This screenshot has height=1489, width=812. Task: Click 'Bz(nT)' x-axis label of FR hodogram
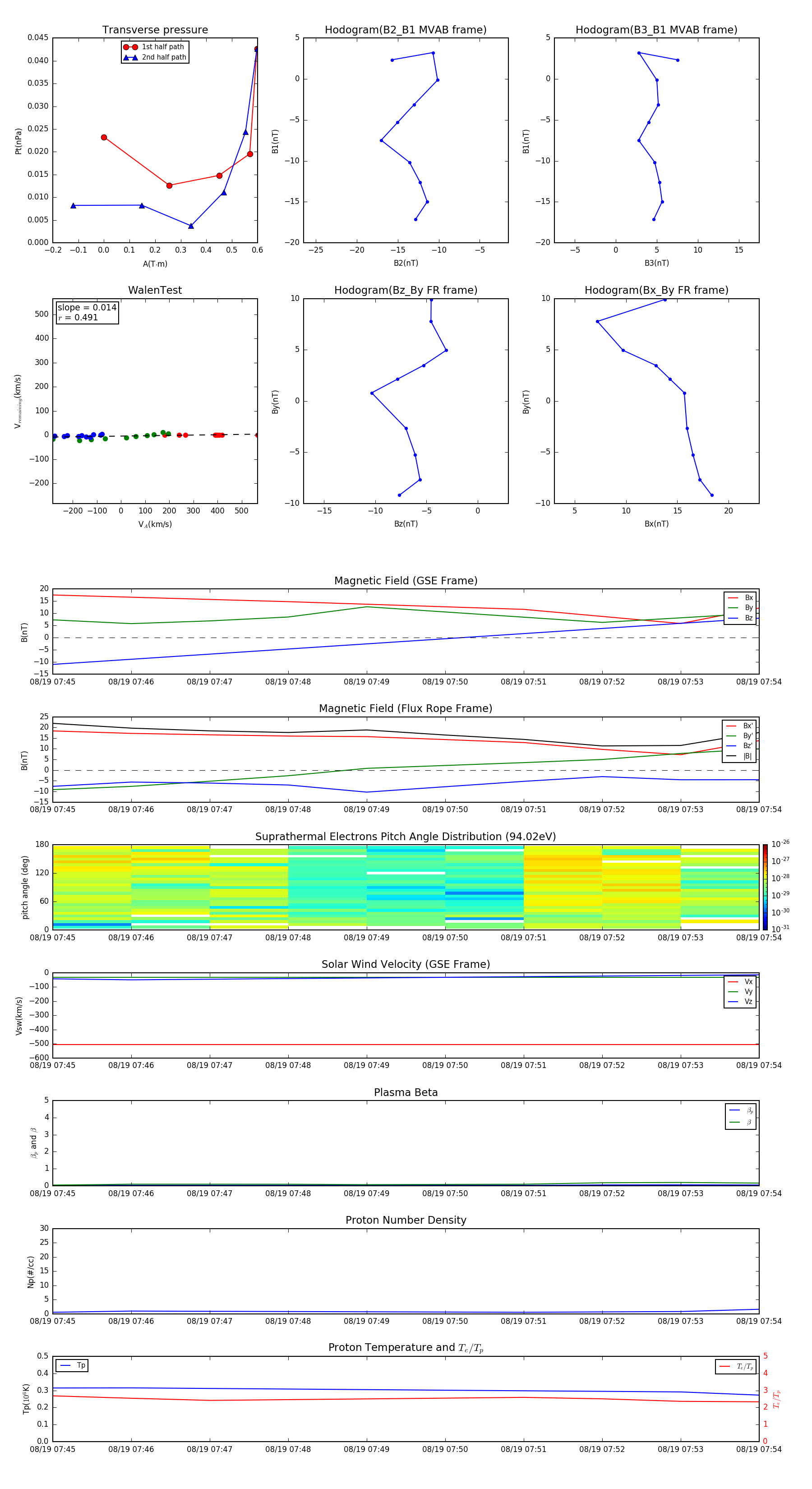click(406, 524)
